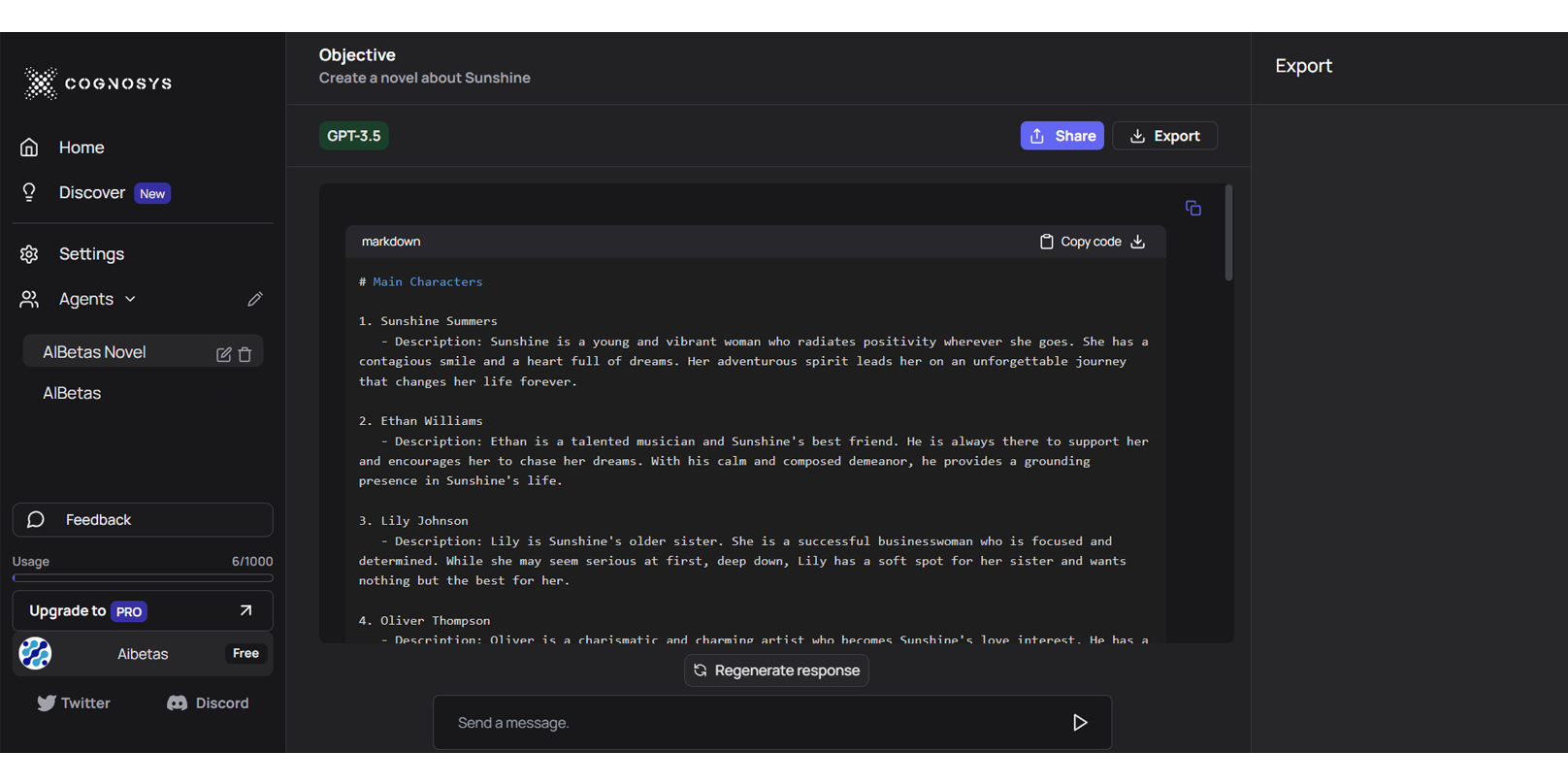Viewport: 1568px width, 784px height.
Task: Click the markdown language label
Action: 391,242
